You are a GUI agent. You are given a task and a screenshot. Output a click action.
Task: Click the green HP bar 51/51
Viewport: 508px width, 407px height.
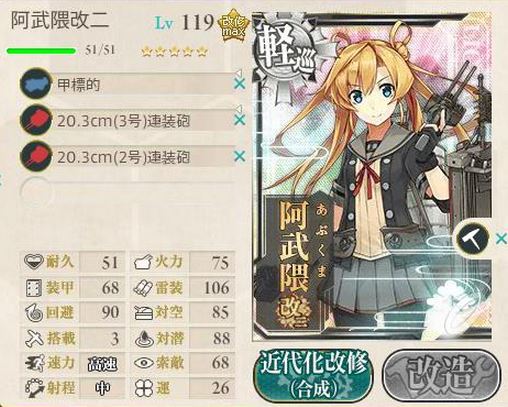pyautogui.click(x=41, y=51)
